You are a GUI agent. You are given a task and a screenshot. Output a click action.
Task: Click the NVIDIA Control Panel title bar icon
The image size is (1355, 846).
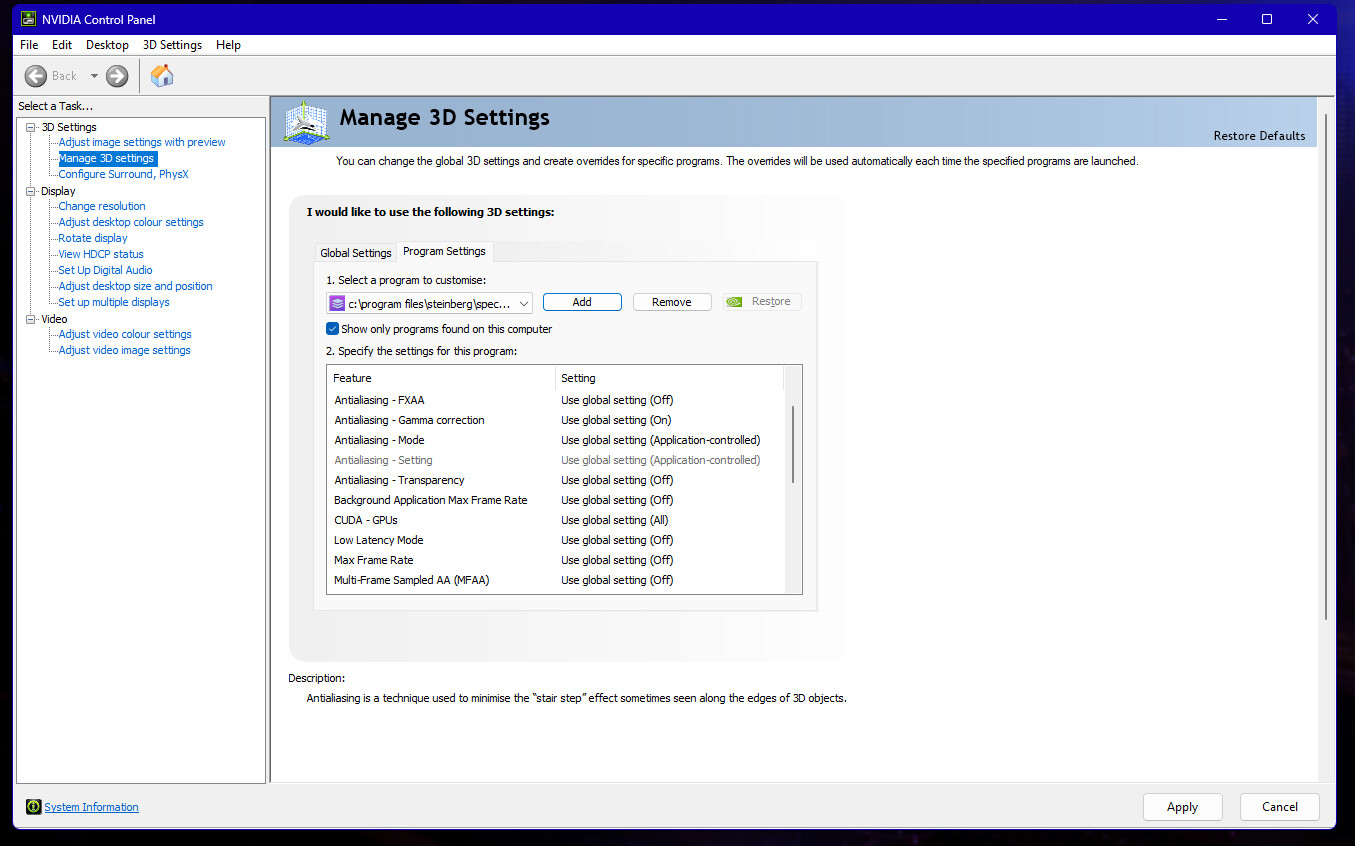28,19
